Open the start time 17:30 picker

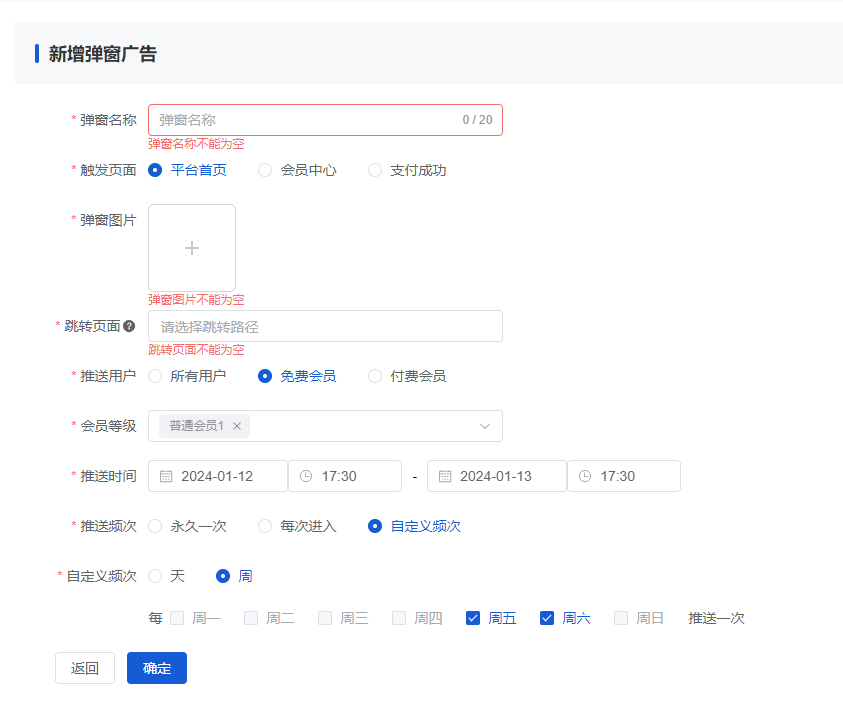tap(345, 476)
